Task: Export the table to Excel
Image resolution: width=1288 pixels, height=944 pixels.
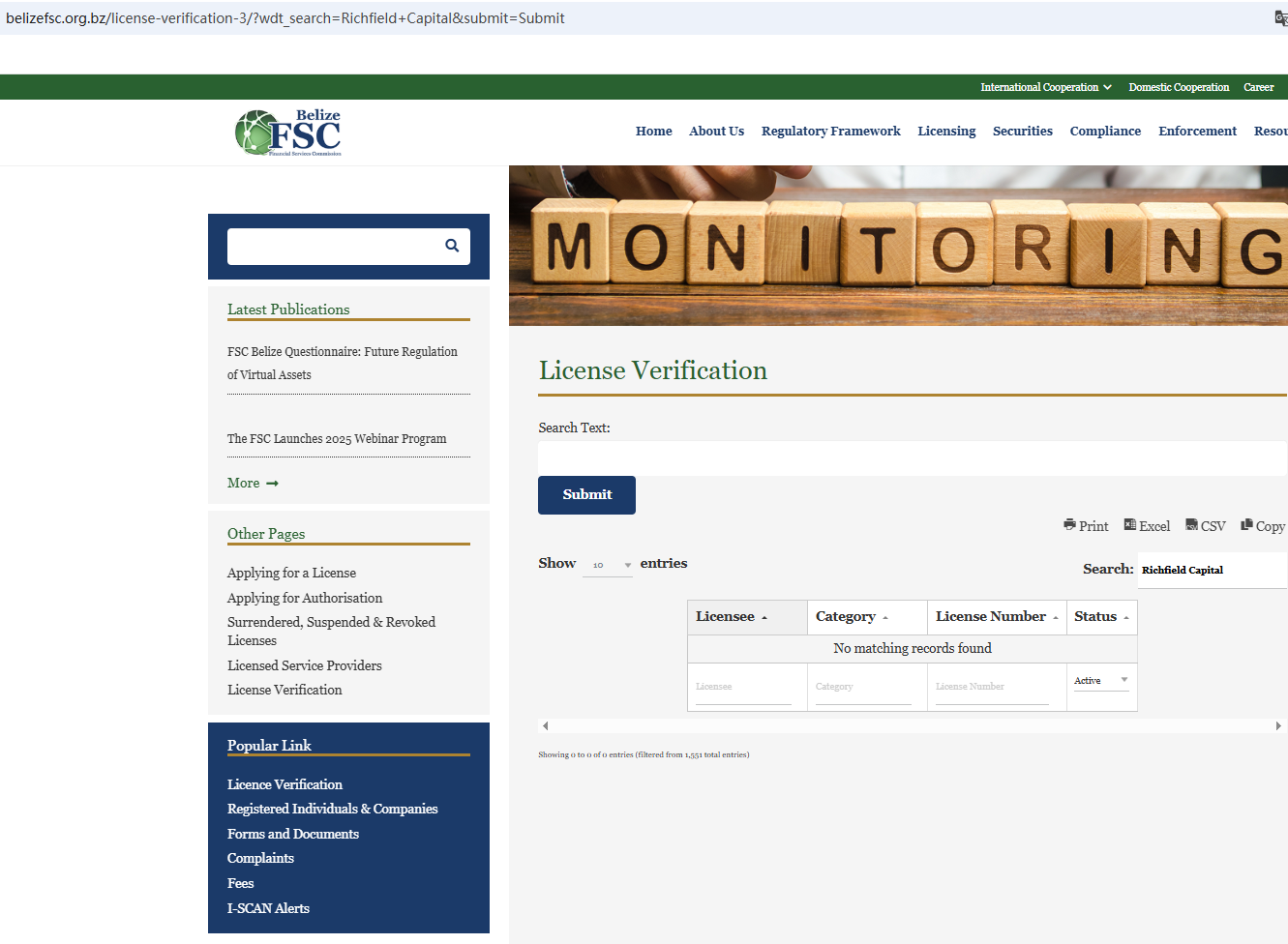Action: click(1147, 526)
